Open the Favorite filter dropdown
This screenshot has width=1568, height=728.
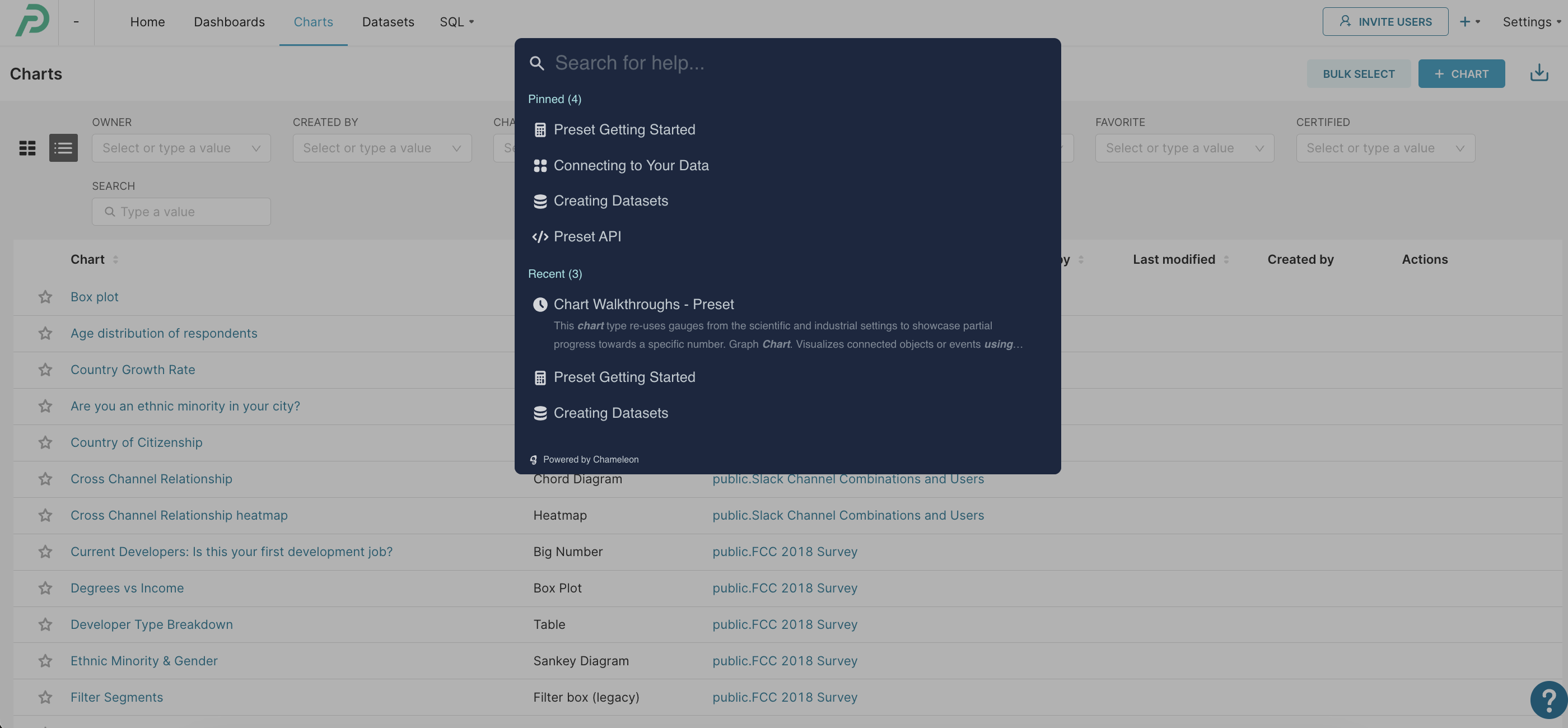(1184, 148)
